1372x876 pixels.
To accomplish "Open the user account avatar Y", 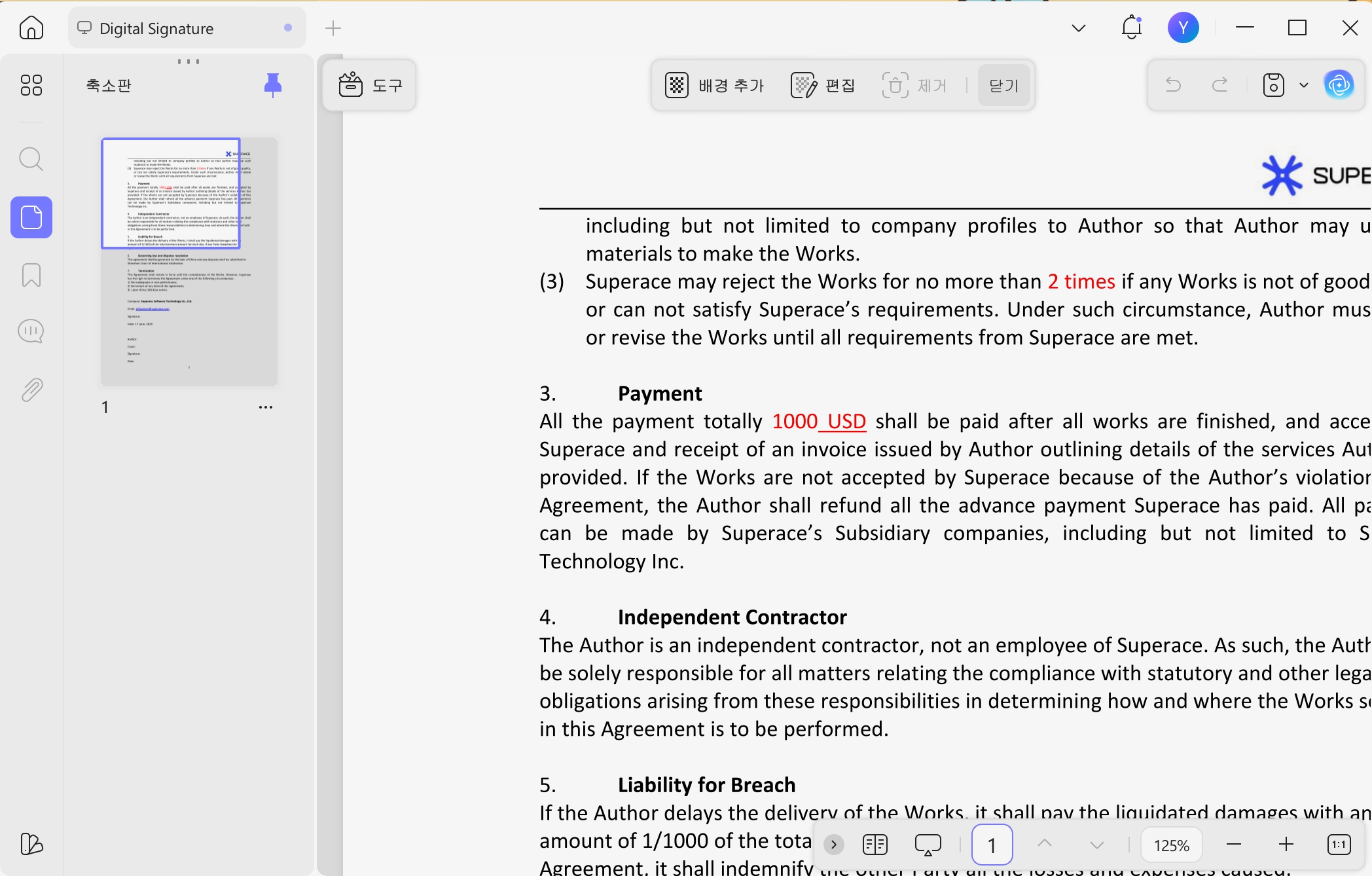I will pyautogui.click(x=1183, y=27).
